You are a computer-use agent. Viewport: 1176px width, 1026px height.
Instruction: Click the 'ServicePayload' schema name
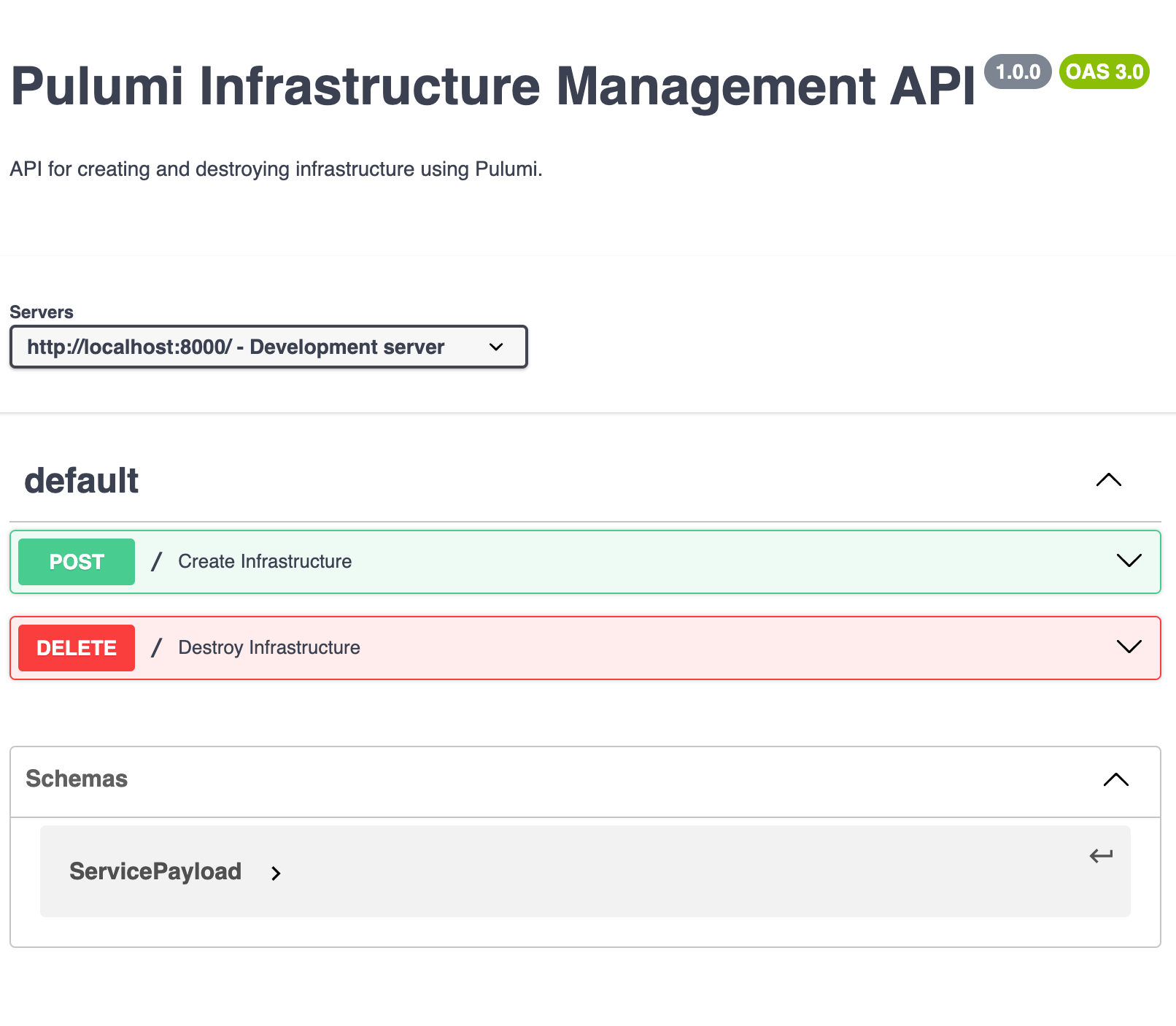coord(155,871)
